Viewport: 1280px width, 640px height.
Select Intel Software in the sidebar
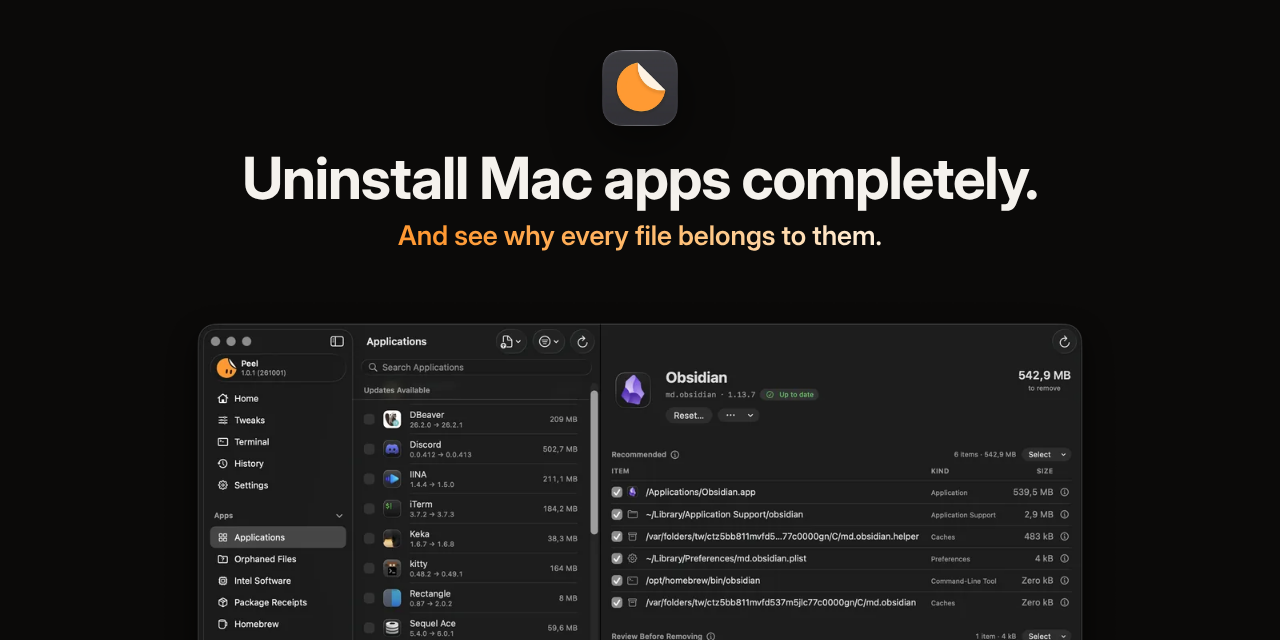pyautogui.click(x=278, y=581)
